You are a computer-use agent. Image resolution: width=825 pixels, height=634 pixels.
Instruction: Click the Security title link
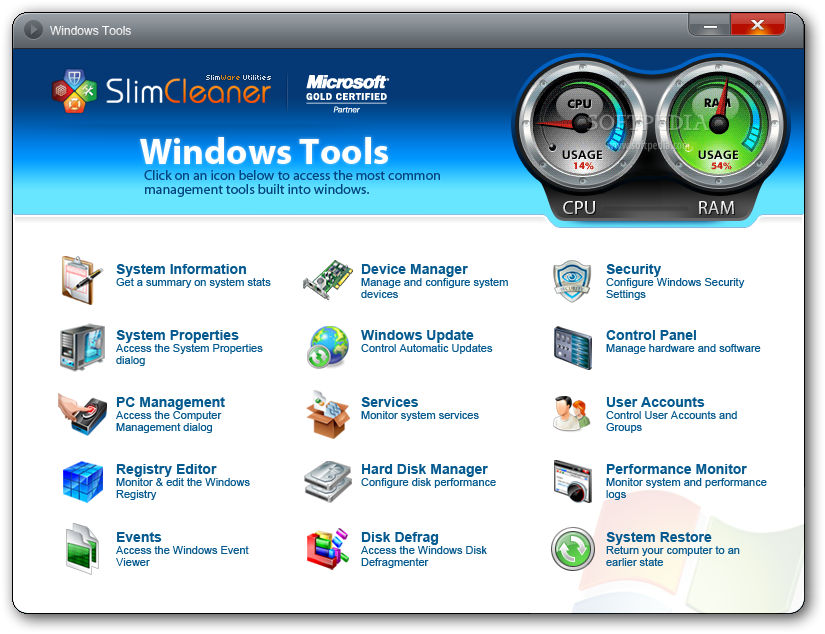pyautogui.click(x=633, y=269)
